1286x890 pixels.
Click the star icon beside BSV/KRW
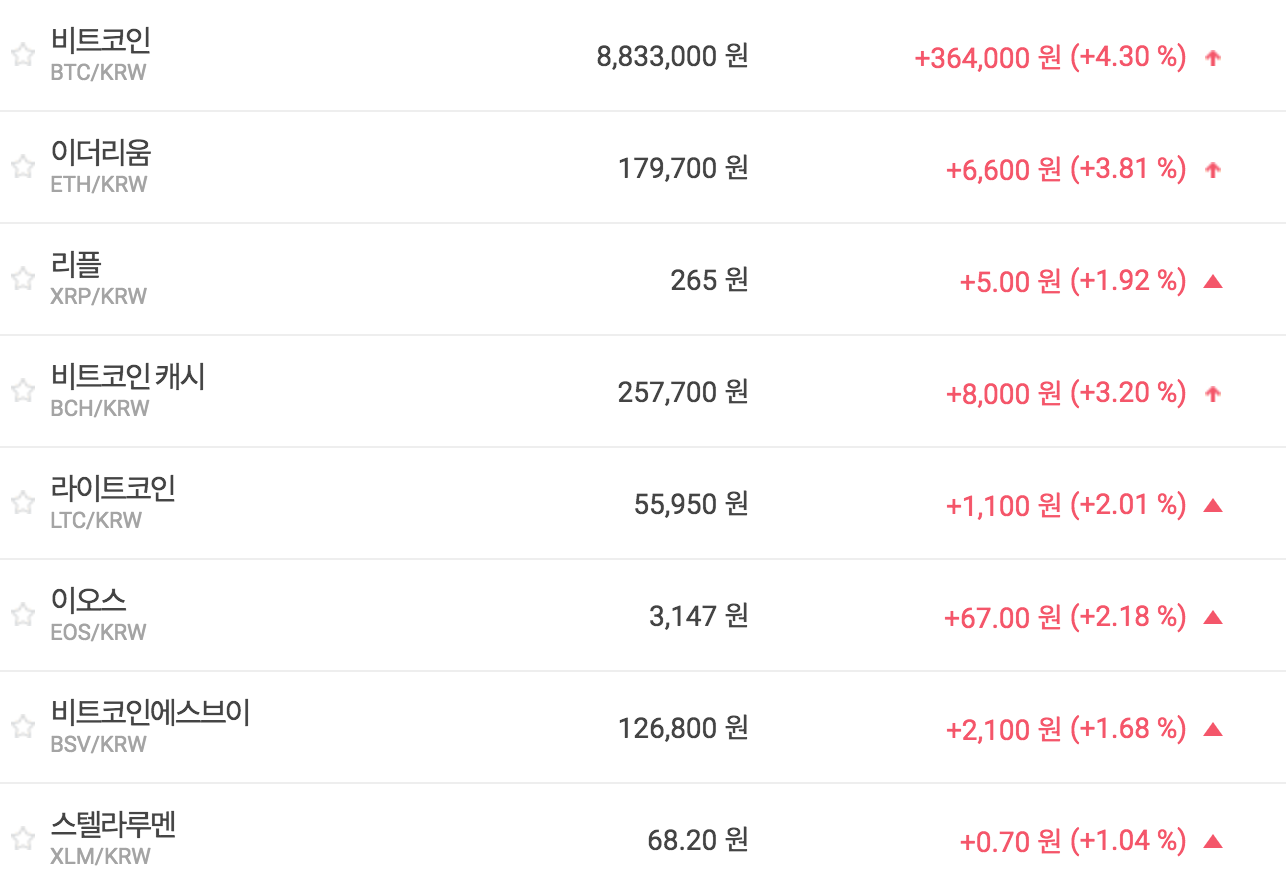tap(23, 728)
